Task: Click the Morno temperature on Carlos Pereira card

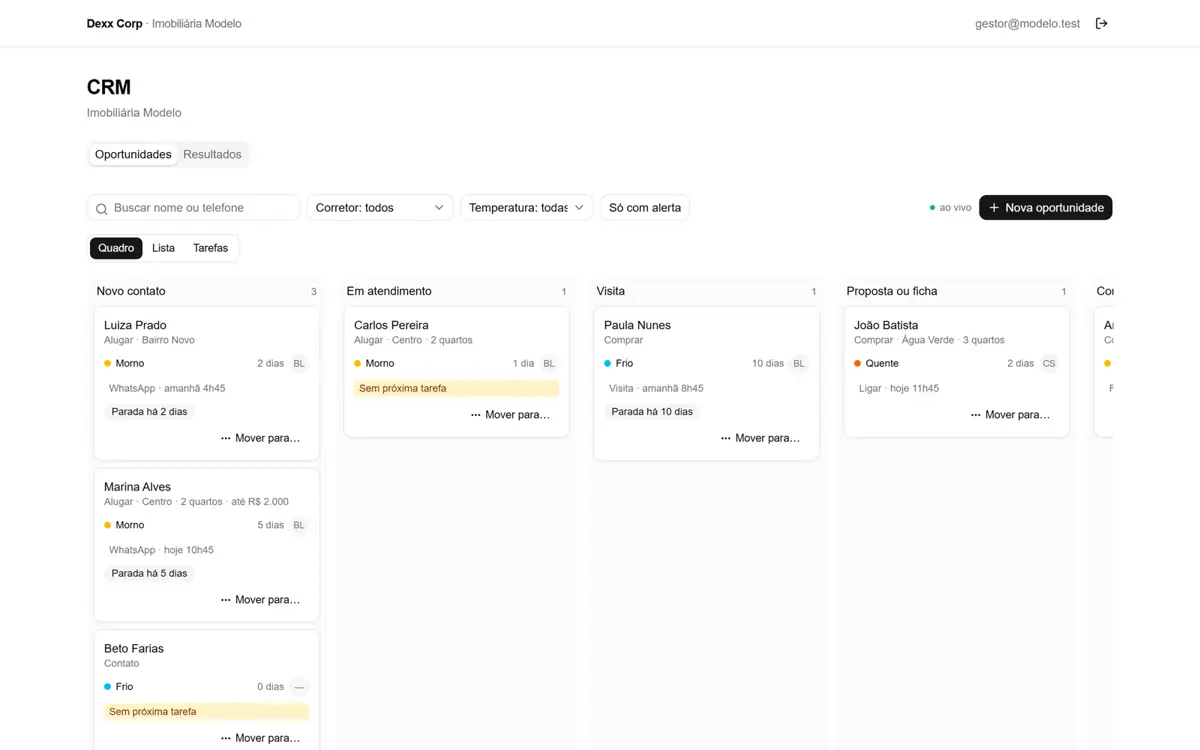Action: click(374, 364)
